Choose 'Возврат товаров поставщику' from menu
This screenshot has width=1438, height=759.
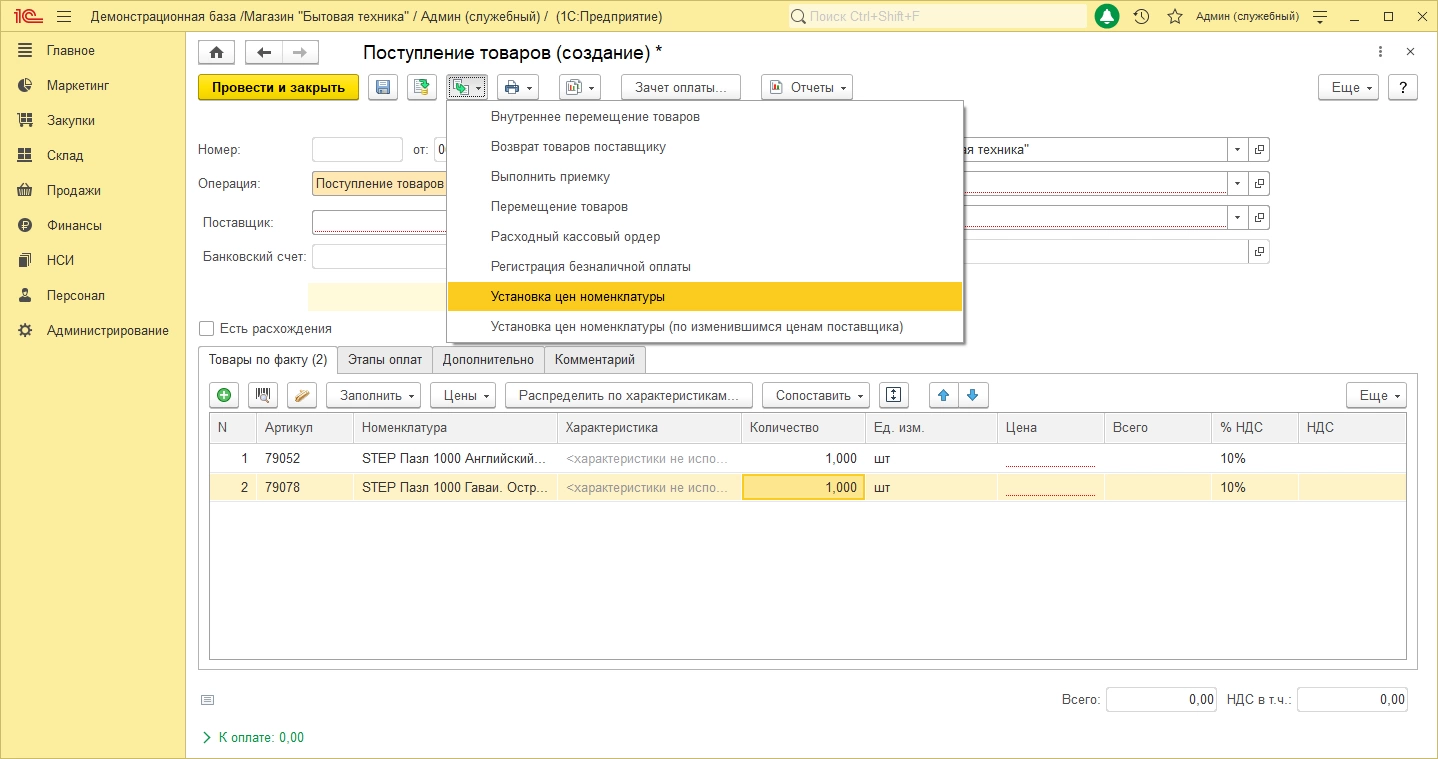click(578, 147)
